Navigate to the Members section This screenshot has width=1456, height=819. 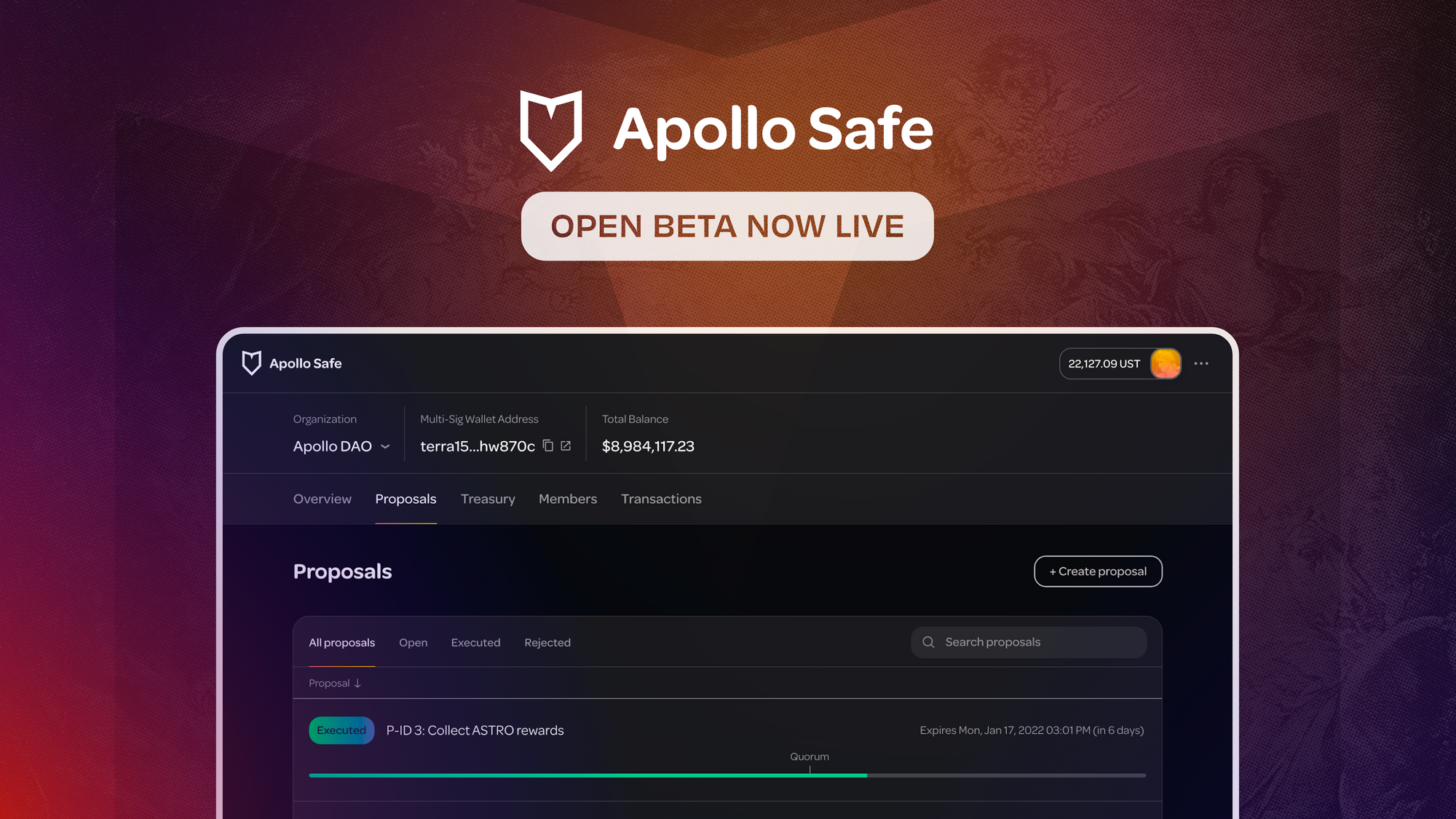pyautogui.click(x=567, y=498)
